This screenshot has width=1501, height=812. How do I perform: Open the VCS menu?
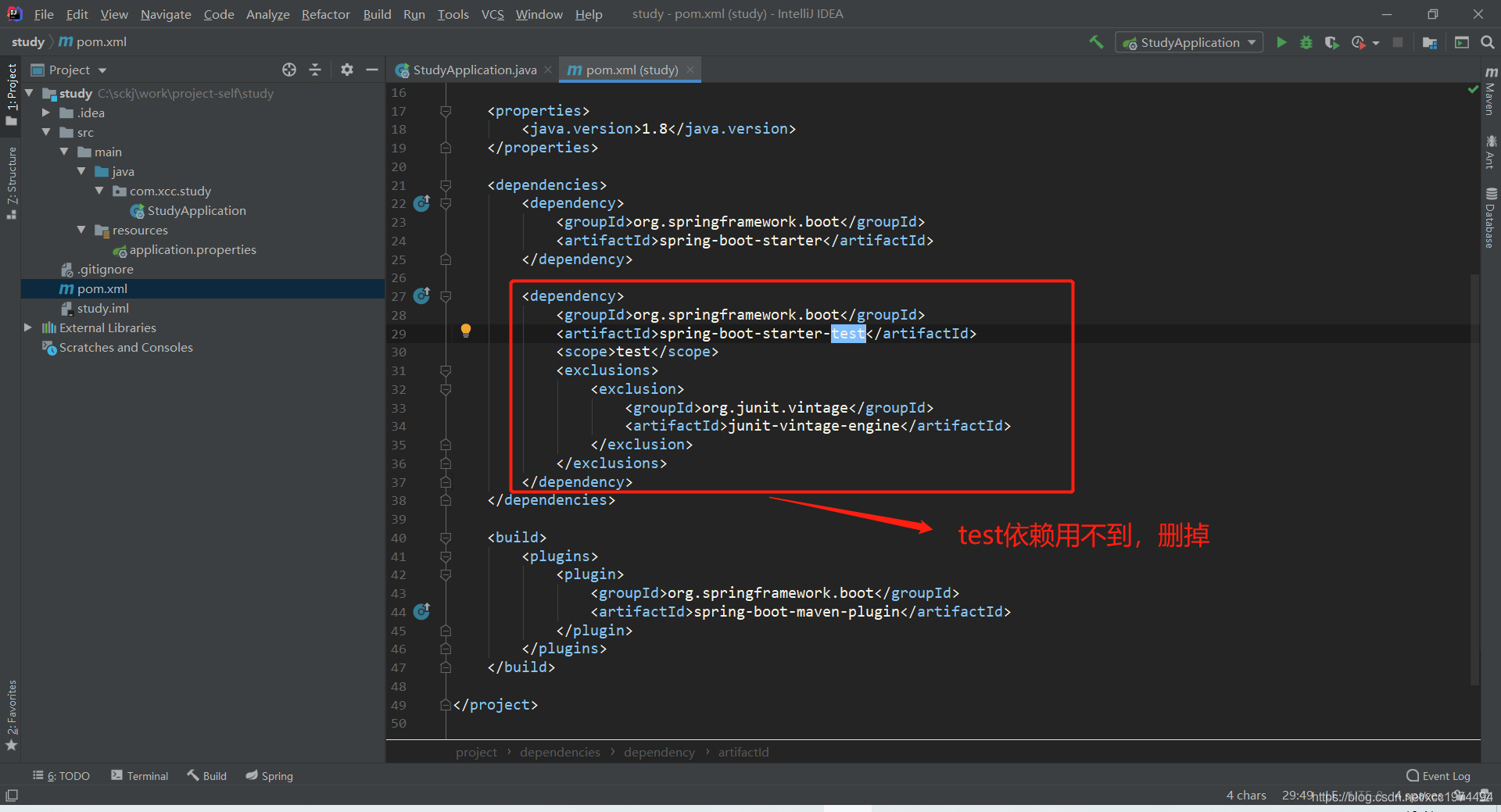pyautogui.click(x=493, y=14)
